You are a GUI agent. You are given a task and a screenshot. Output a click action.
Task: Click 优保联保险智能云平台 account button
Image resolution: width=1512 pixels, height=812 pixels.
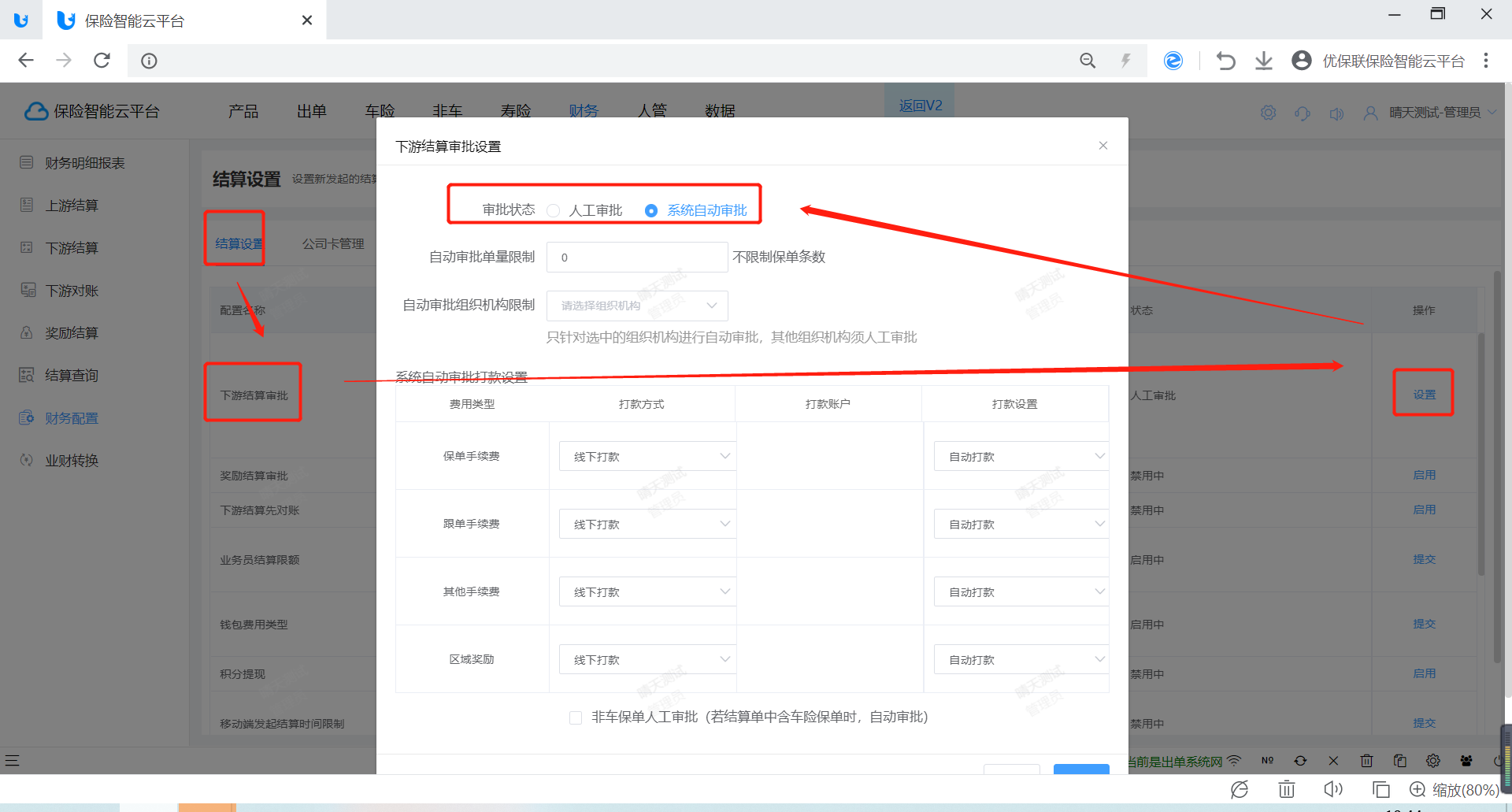pos(1378,61)
